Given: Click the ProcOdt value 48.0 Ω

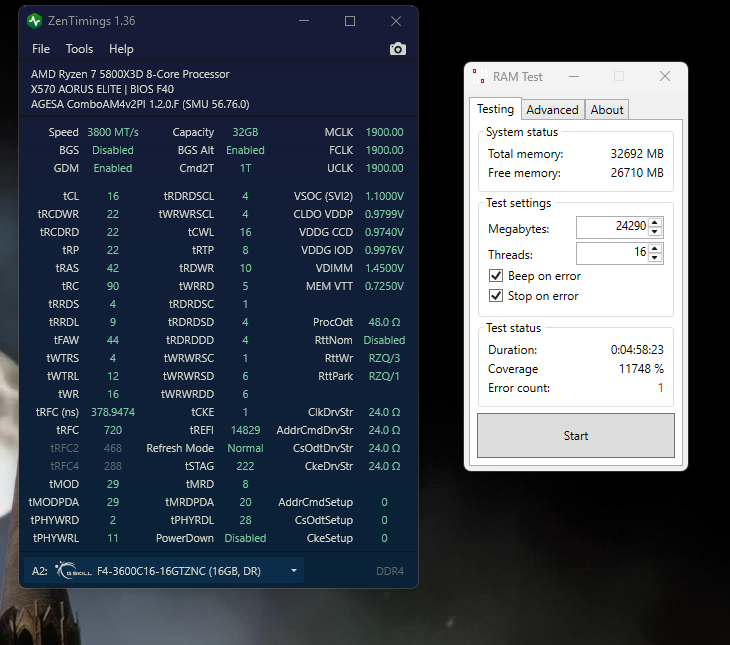Looking at the screenshot, I should (384, 322).
